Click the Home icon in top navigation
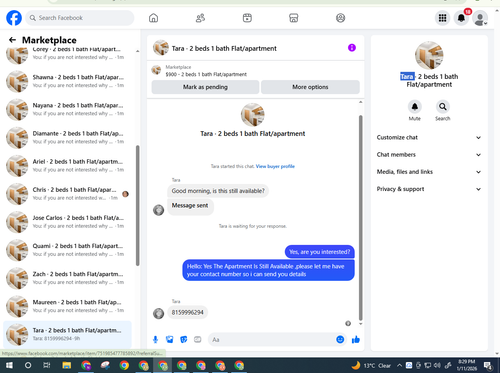This screenshot has height=373, width=500. click(153, 18)
